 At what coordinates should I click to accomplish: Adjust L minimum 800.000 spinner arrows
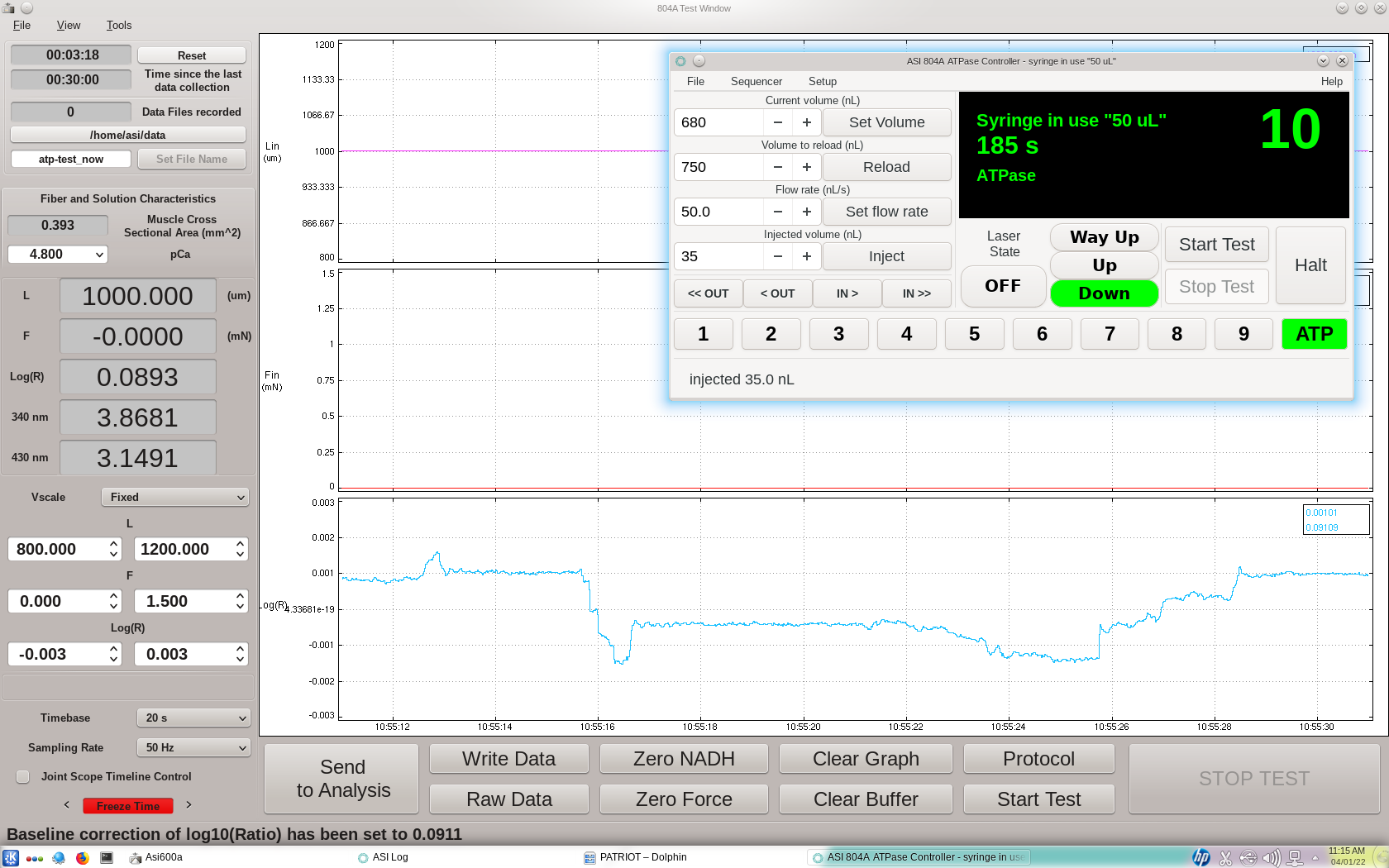click(114, 549)
